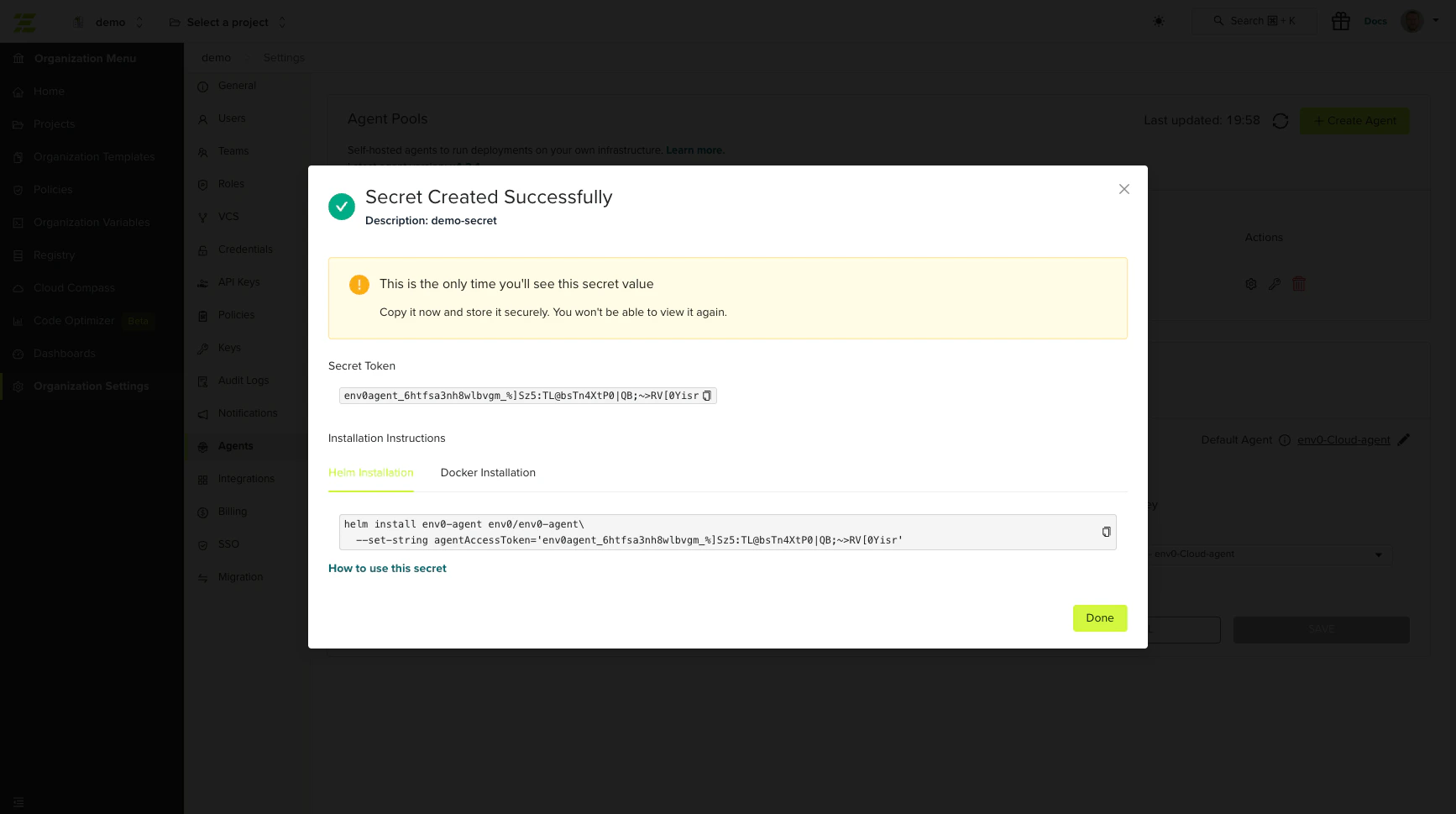
Task: Click the Done button
Action: (x=1099, y=617)
